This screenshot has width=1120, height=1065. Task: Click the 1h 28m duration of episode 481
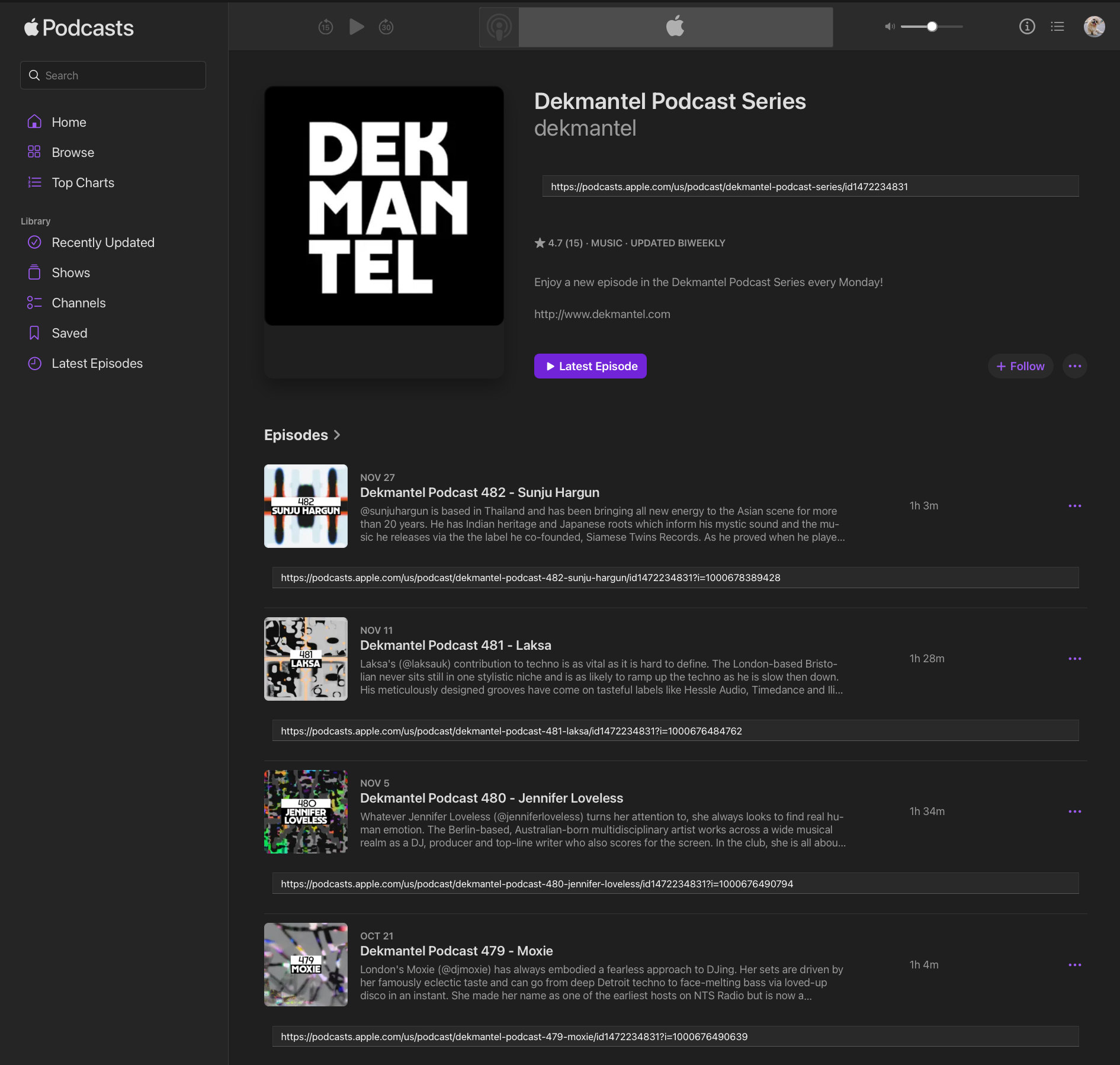(x=927, y=659)
